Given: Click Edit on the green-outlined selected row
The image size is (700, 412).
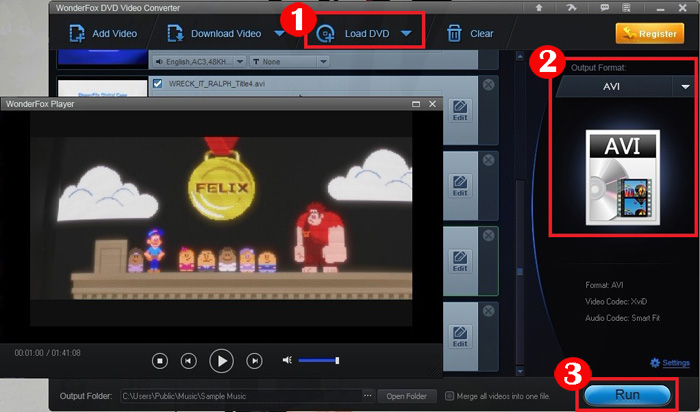Looking at the screenshot, I should (x=460, y=262).
